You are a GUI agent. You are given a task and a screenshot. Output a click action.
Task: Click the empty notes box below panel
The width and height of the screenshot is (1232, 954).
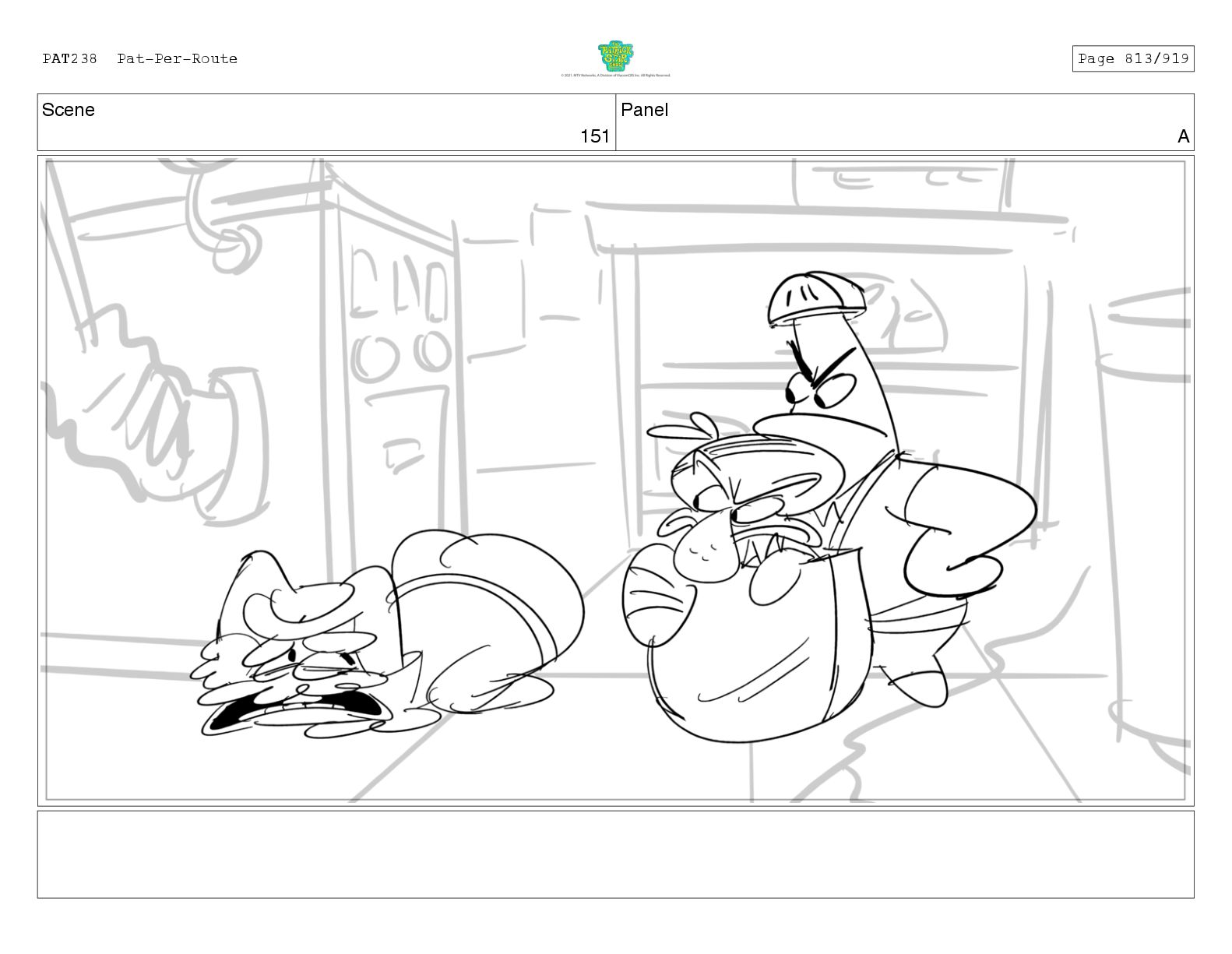click(x=615, y=854)
